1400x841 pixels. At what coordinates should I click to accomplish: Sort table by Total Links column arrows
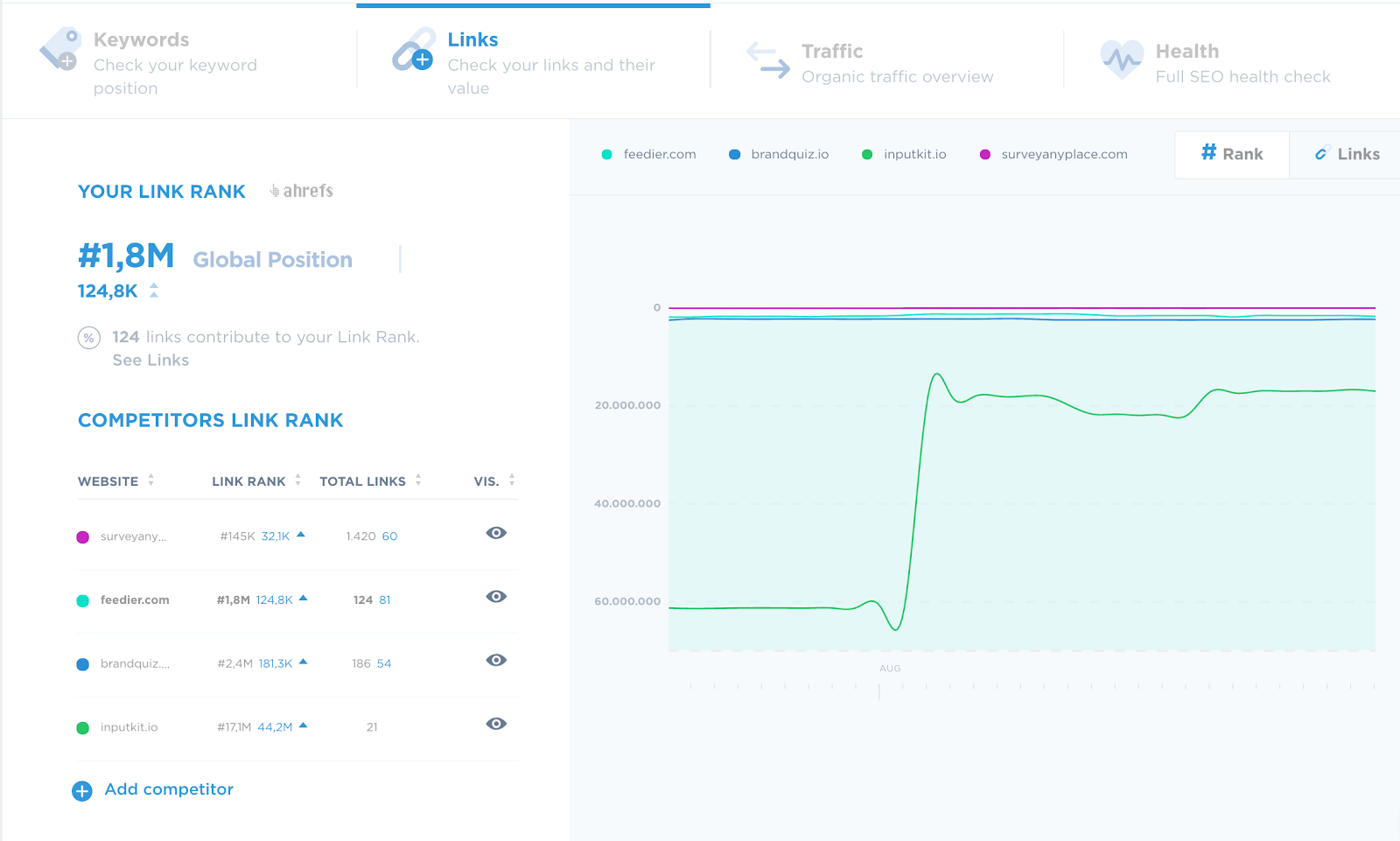[x=418, y=480]
